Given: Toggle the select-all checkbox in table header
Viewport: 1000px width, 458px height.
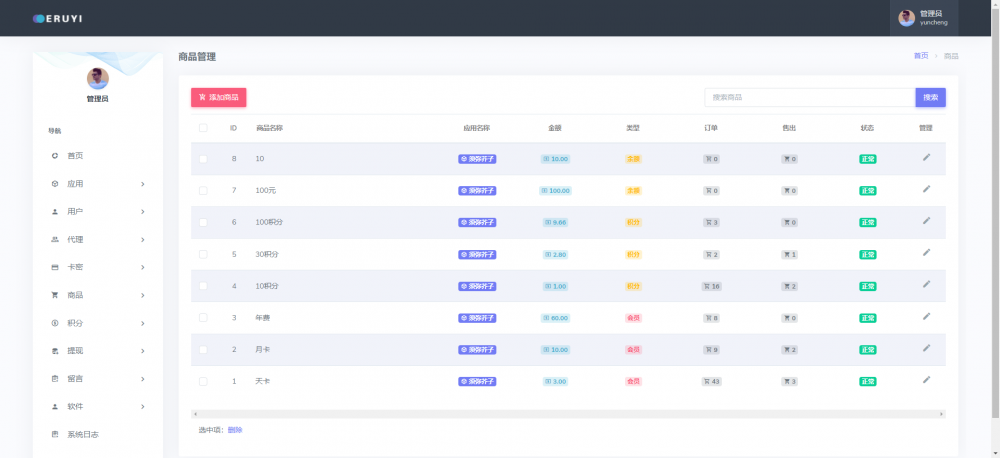Looking at the screenshot, I should point(203,128).
